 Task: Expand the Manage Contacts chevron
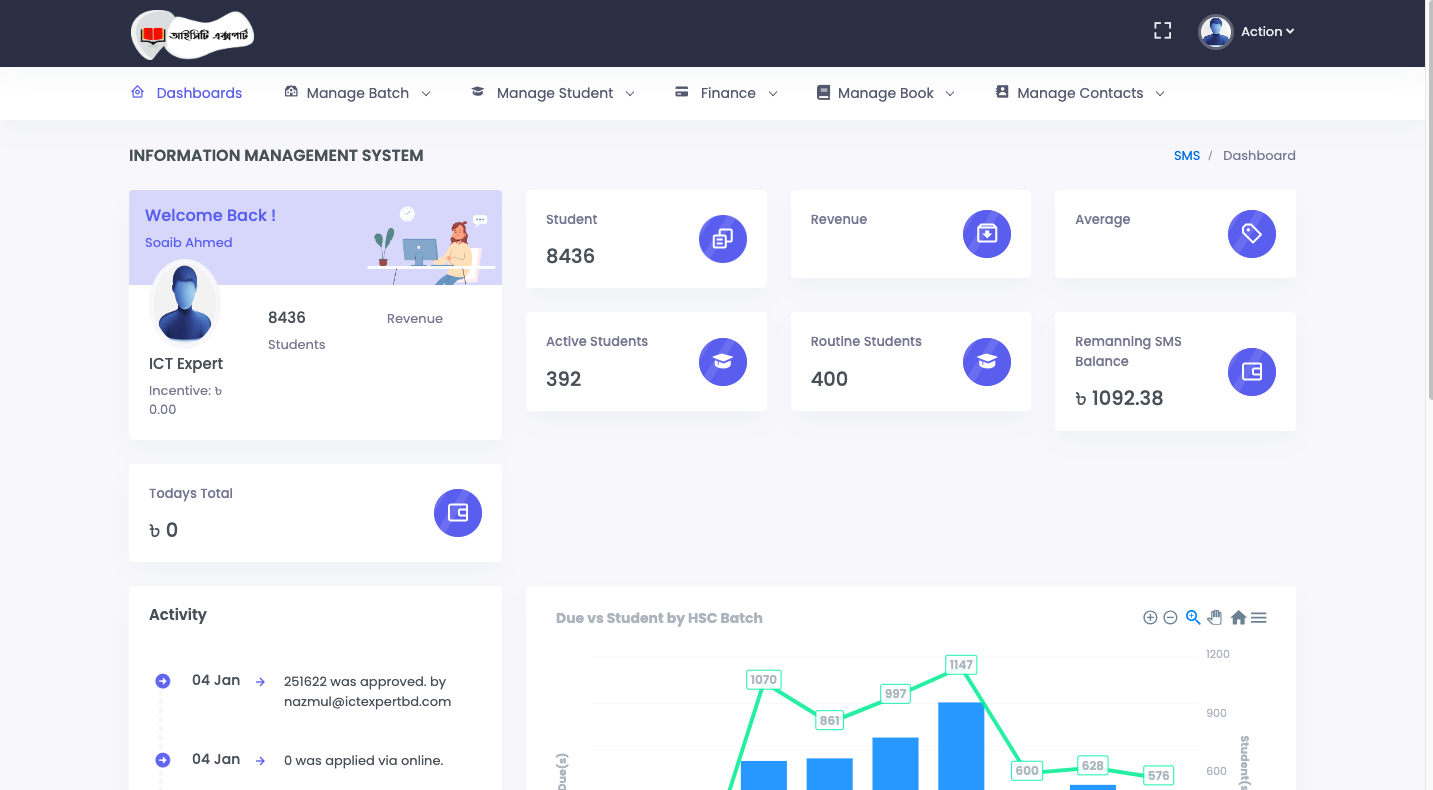point(1160,94)
